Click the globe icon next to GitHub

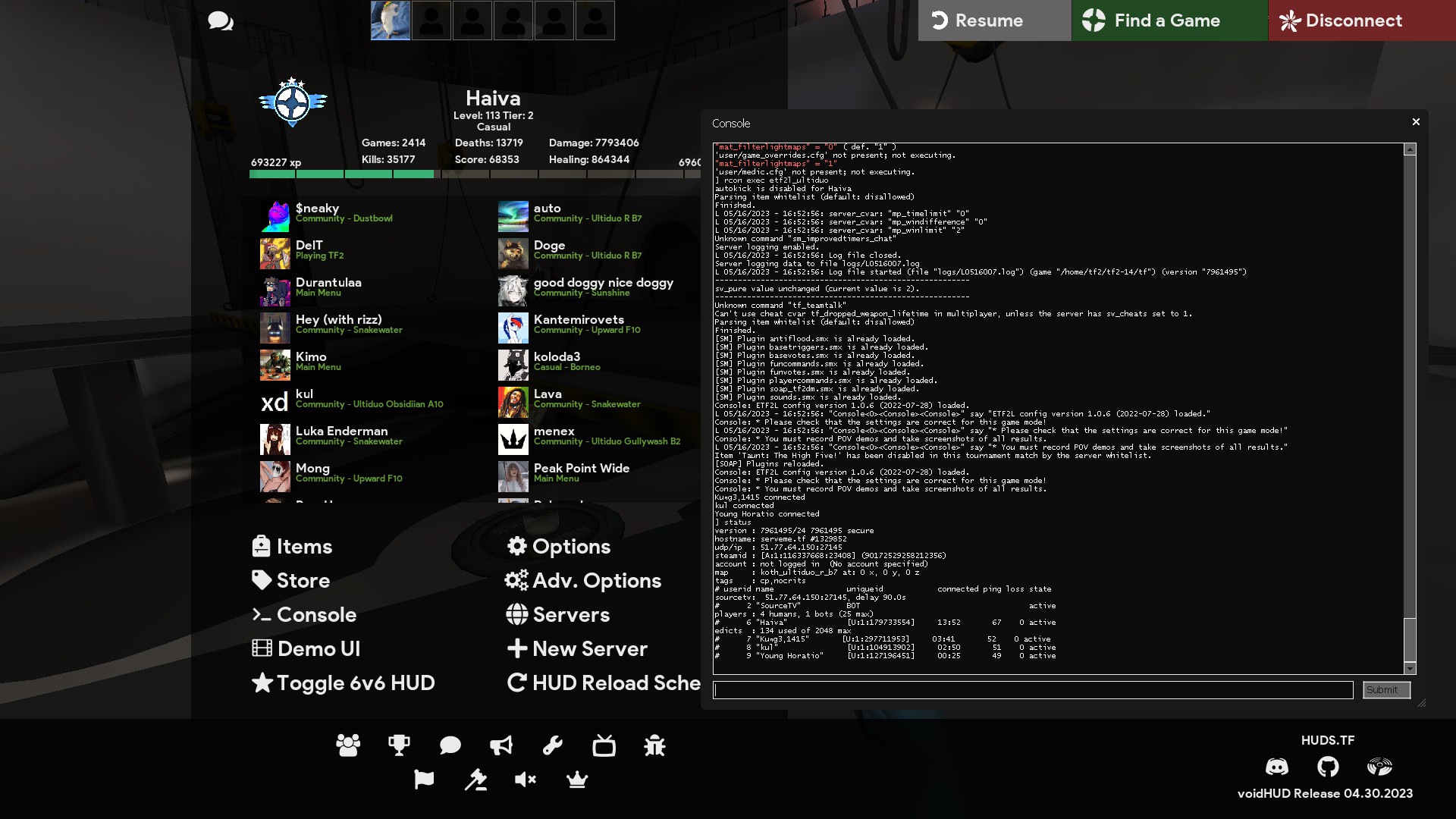pos(1379,767)
